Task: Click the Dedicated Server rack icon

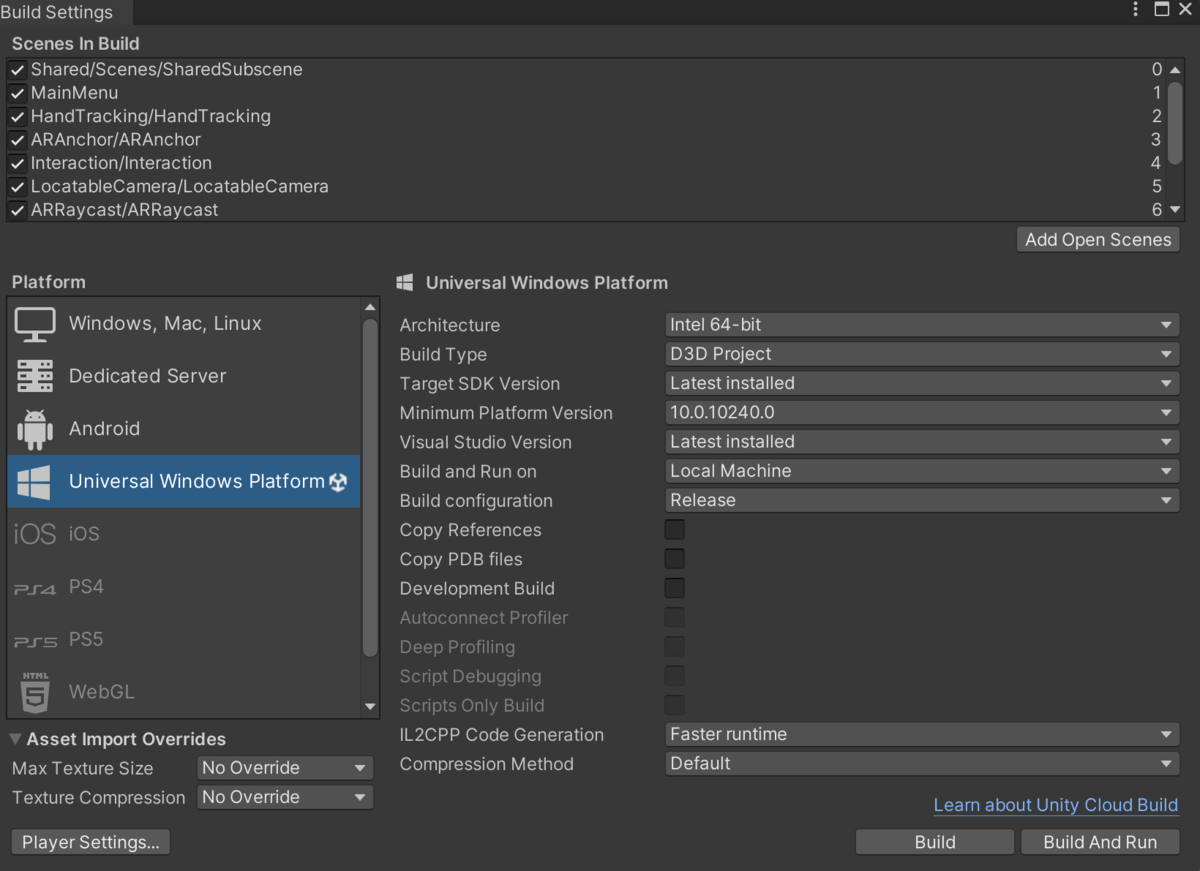Action: [x=35, y=376]
